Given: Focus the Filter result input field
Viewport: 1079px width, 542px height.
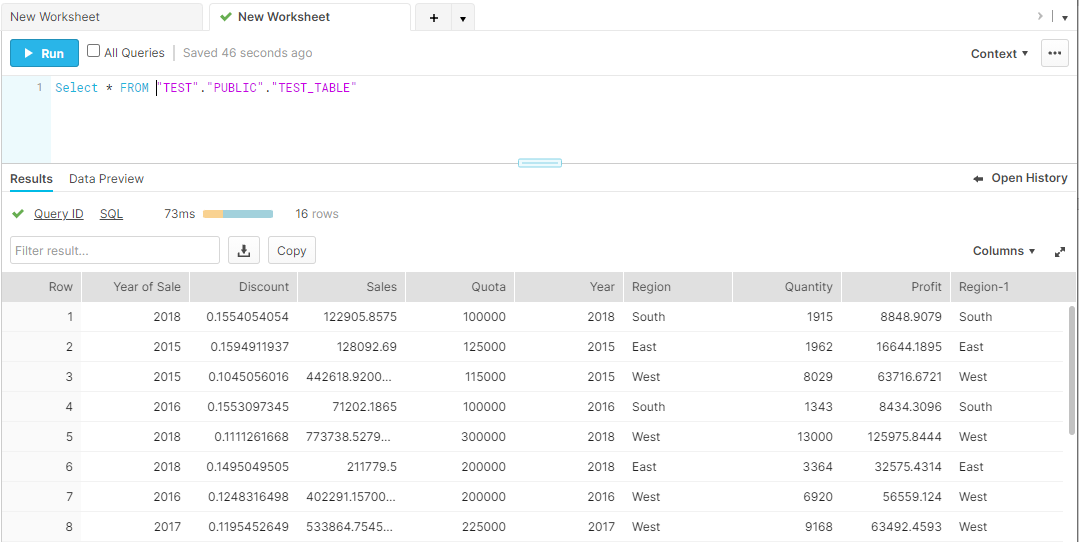Looking at the screenshot, I should pyautogui.click(x=115, y=250).
